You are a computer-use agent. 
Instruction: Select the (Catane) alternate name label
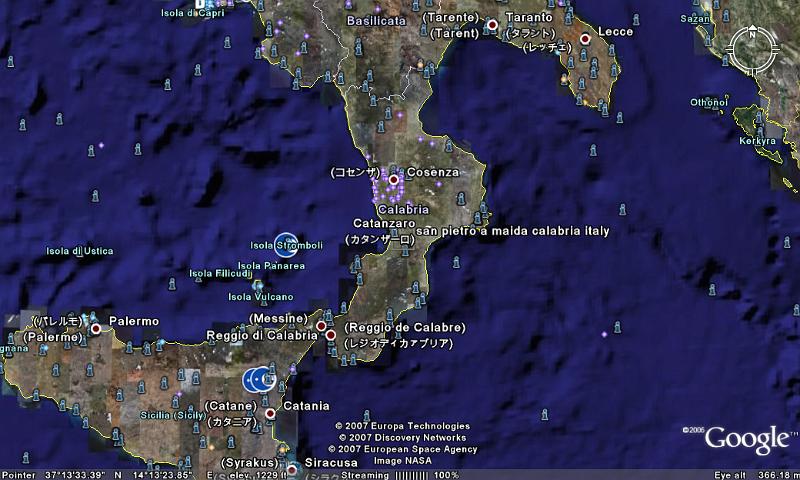click(x=231, y=406)
